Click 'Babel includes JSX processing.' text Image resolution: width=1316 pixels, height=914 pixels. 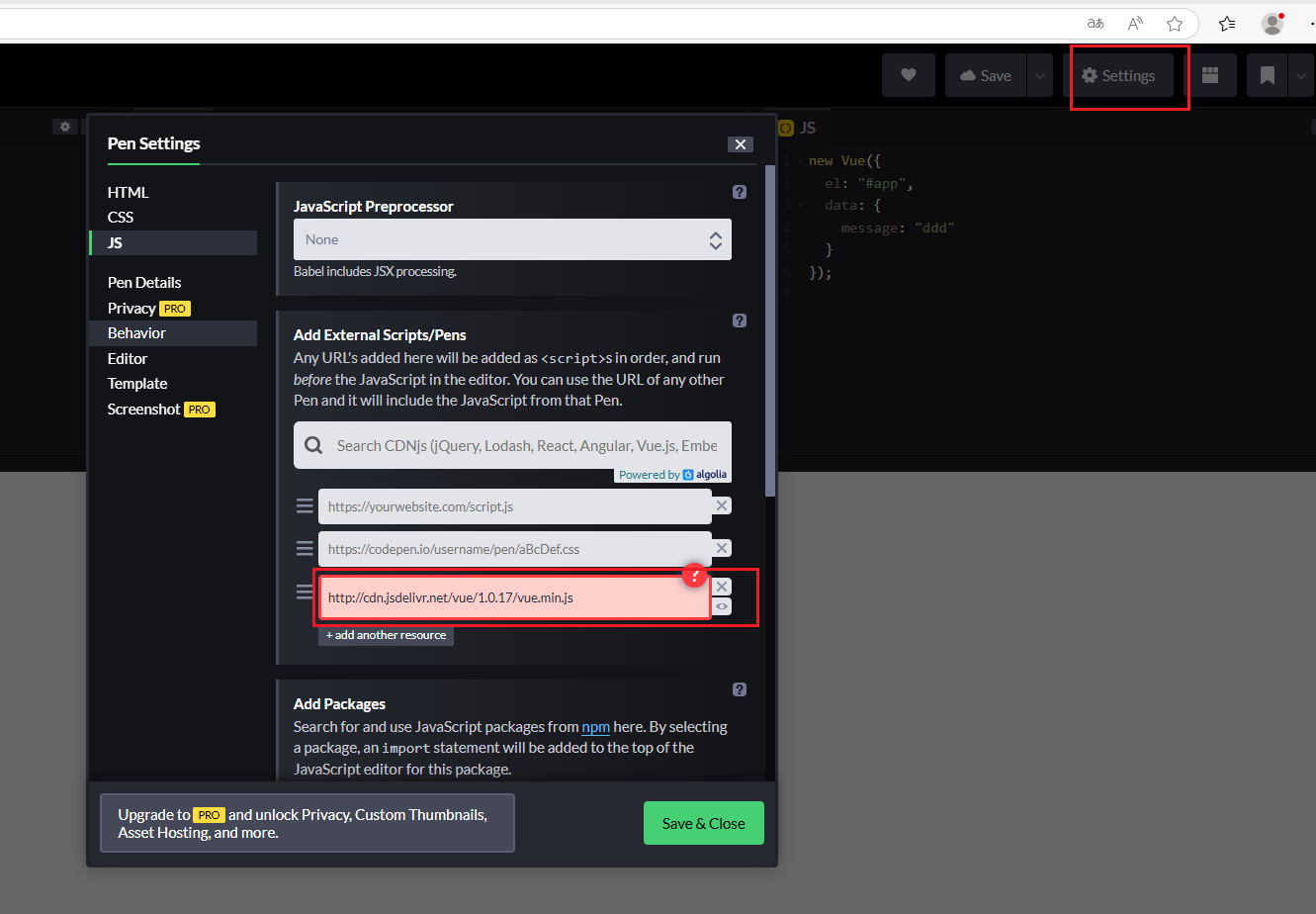(375, 271)
